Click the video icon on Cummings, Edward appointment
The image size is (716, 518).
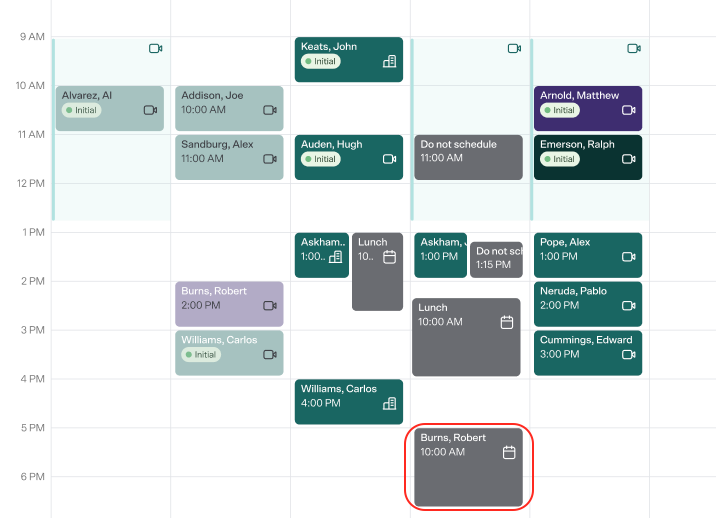tap(629, 354)
